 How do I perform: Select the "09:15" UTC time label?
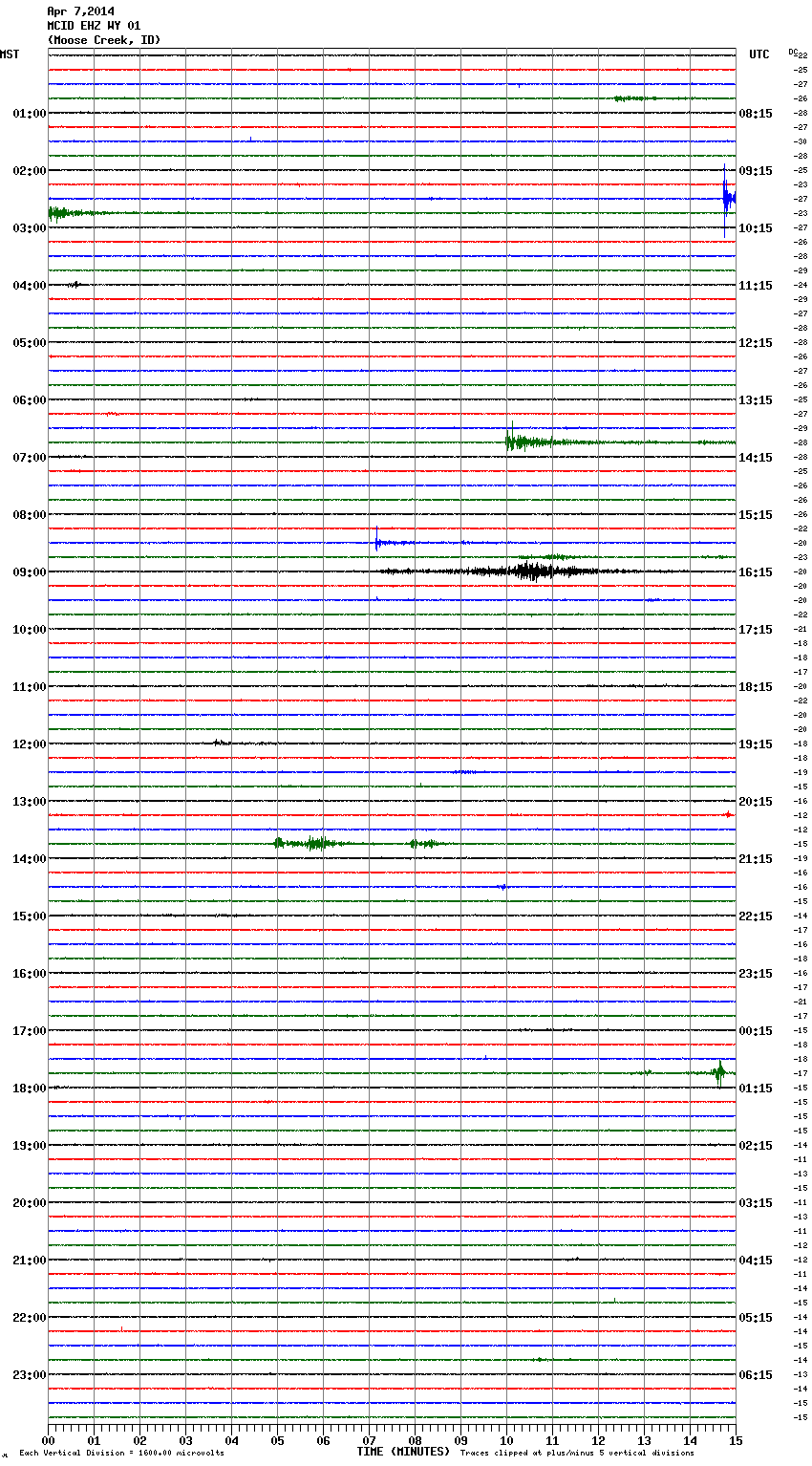pyautogui.click(x=756, y=171)
